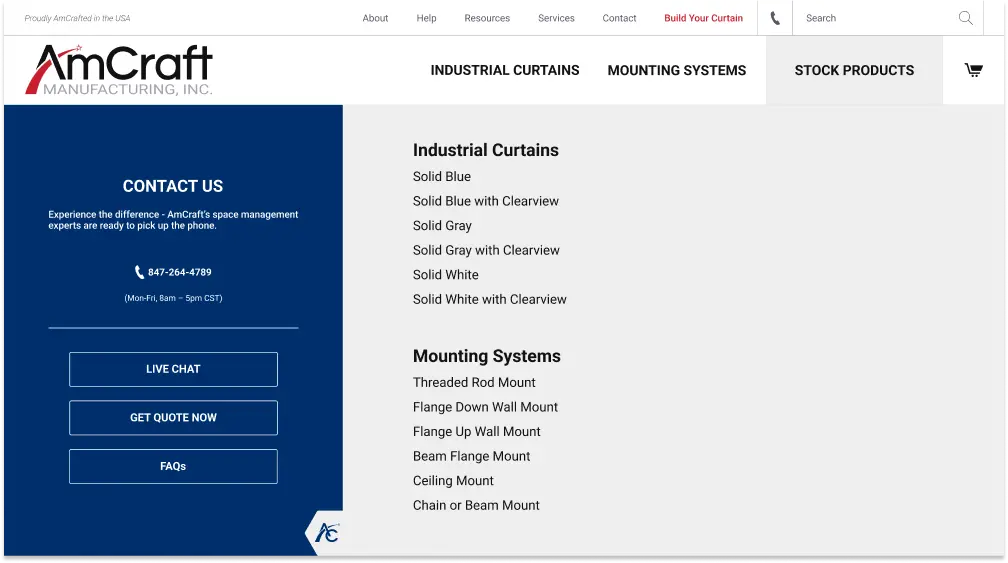1008x563 pixels.
Task: Open Threaded Rod Mount link
Action: tap(474, 382)
